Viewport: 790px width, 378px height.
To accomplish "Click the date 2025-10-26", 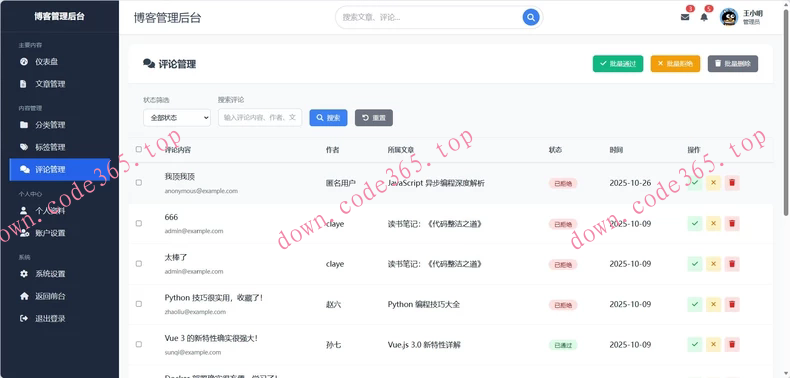I will click(x=630, y=183).
